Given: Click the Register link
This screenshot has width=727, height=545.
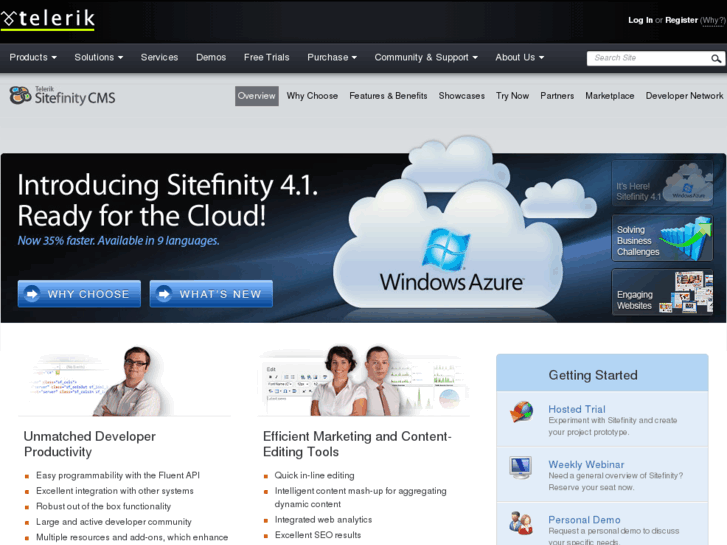Looking at the screenshot, I should (681, 20).
